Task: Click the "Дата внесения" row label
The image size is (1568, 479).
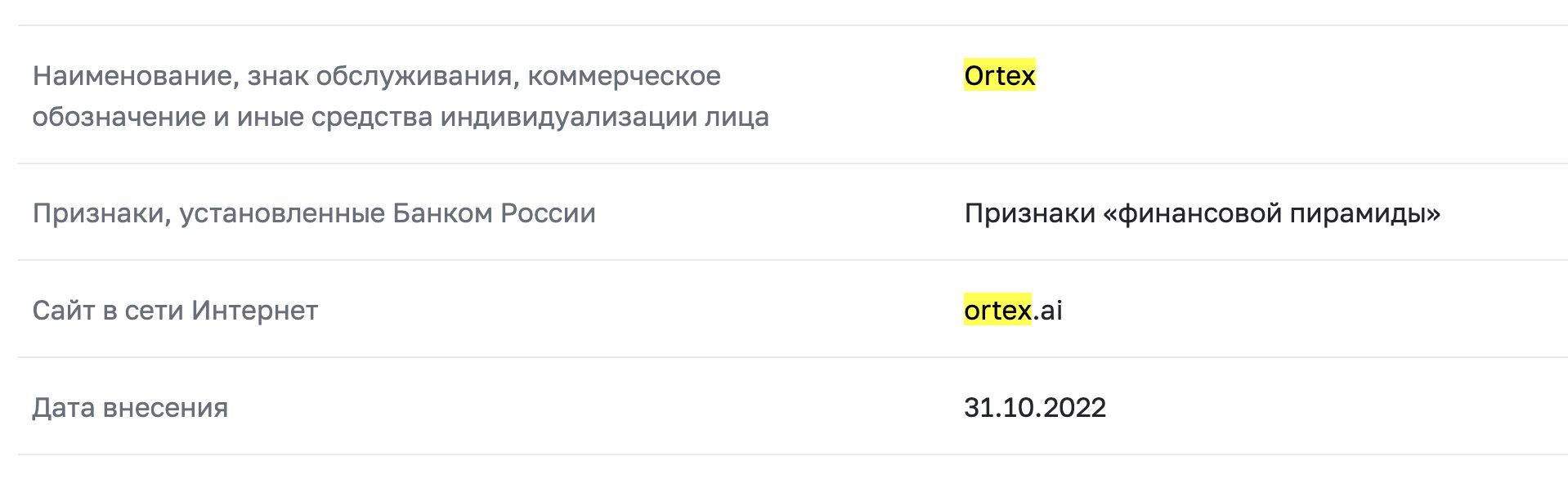Action: (130, 408)
